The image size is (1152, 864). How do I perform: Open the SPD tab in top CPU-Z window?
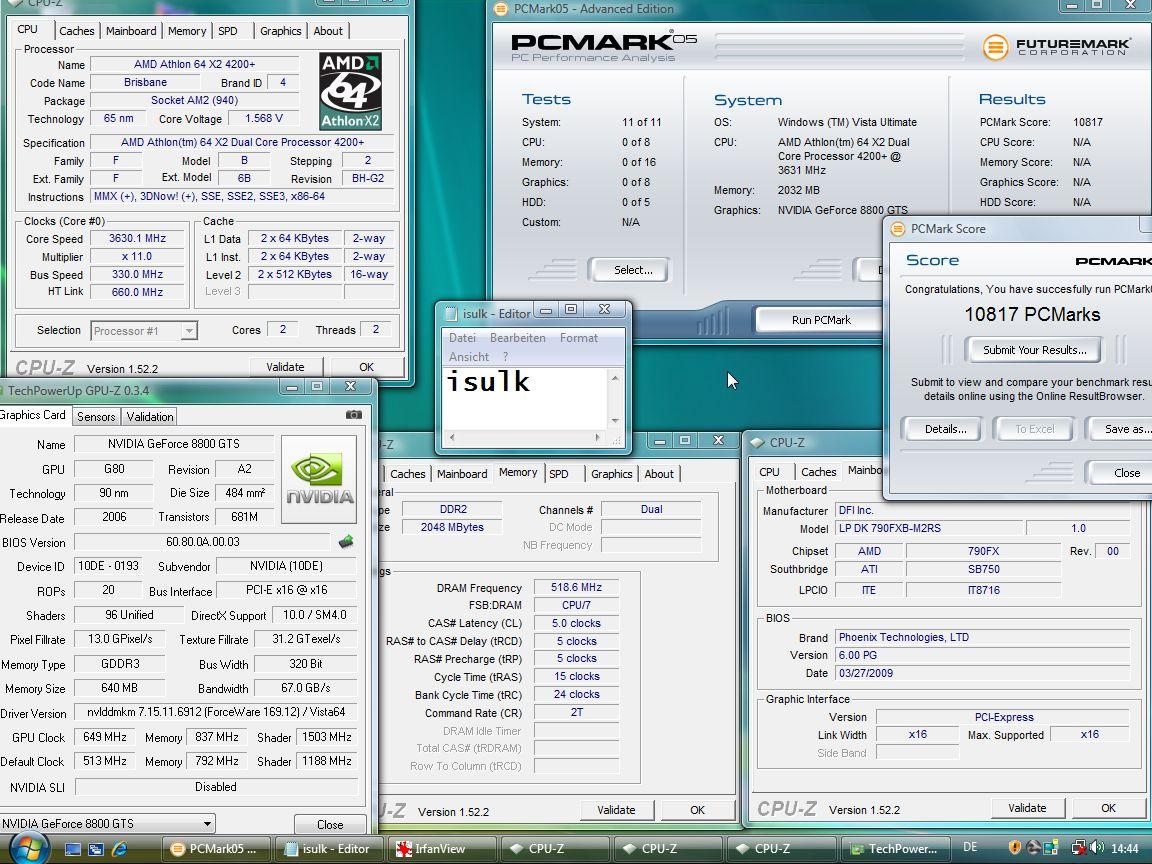pos(228,31)
